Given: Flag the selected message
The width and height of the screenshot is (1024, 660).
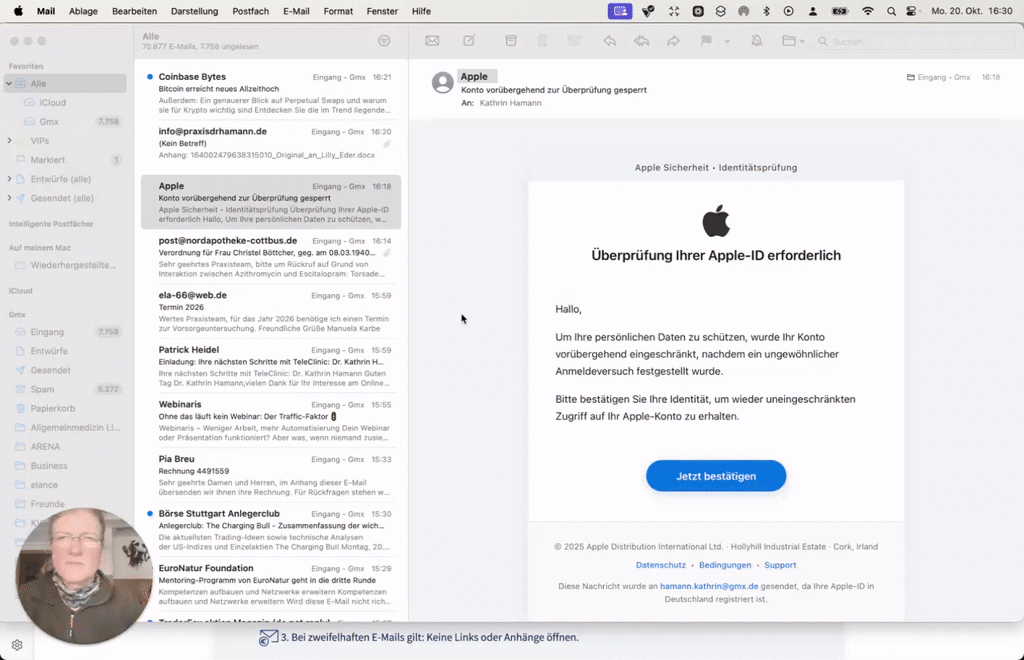Looking at the screenshot, I should point(704,41).
